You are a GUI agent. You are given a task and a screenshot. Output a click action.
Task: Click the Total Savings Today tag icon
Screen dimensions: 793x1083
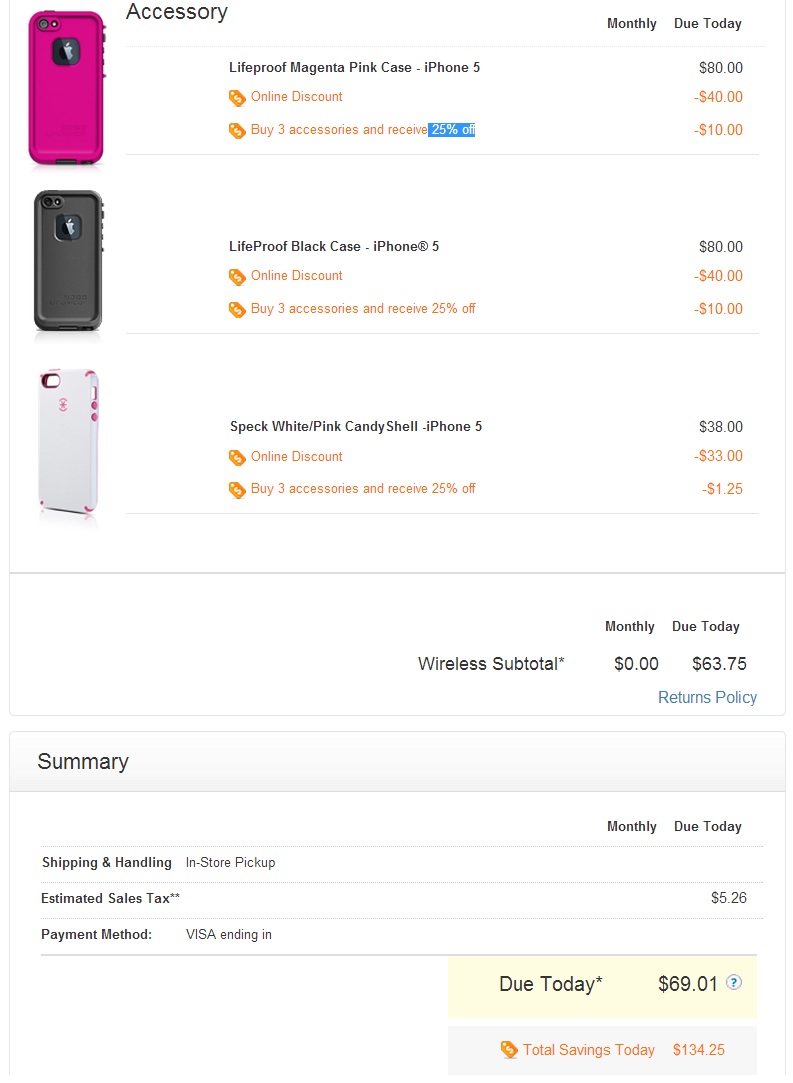(509, 1050)
